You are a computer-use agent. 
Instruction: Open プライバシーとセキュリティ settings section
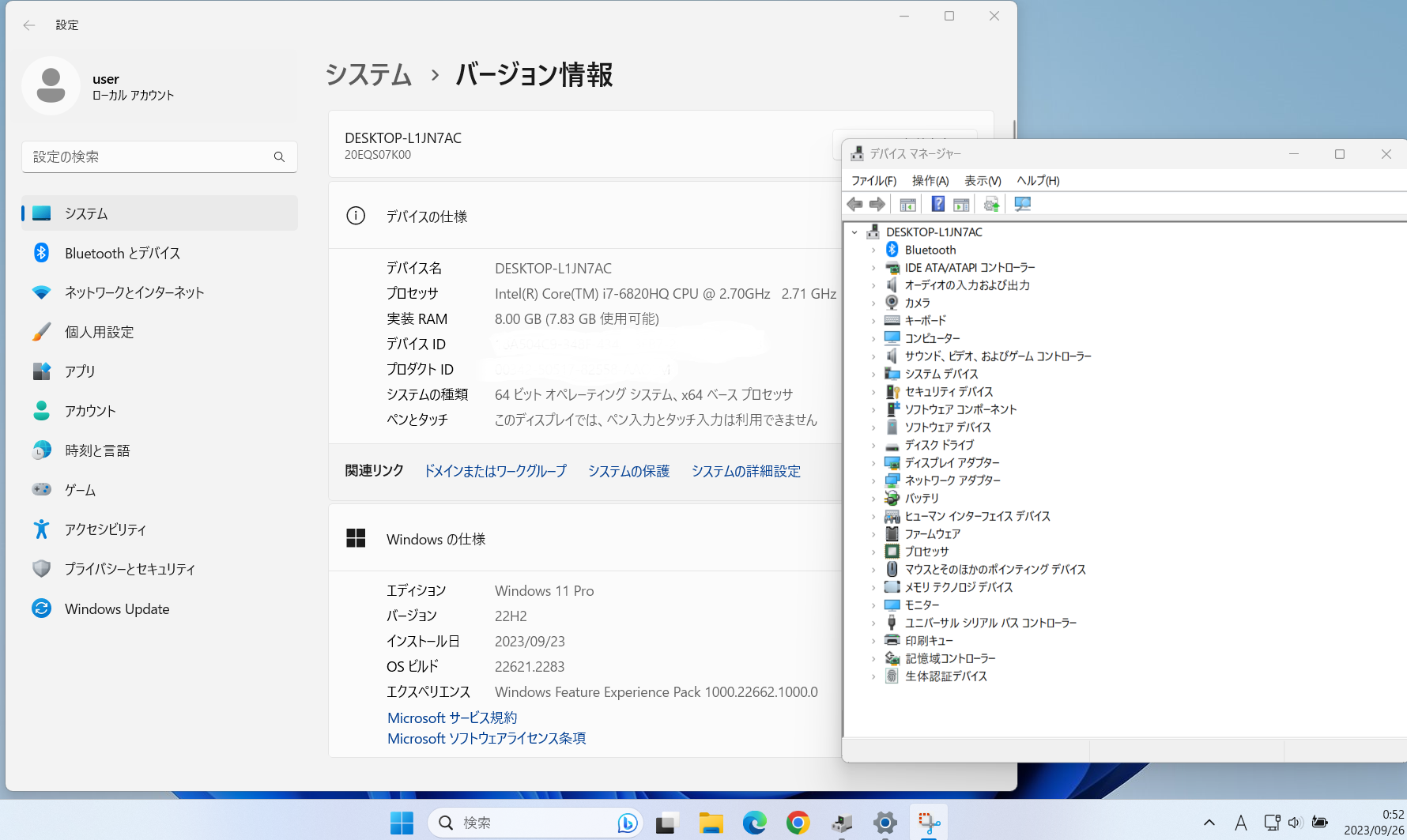tap(160, 569)
